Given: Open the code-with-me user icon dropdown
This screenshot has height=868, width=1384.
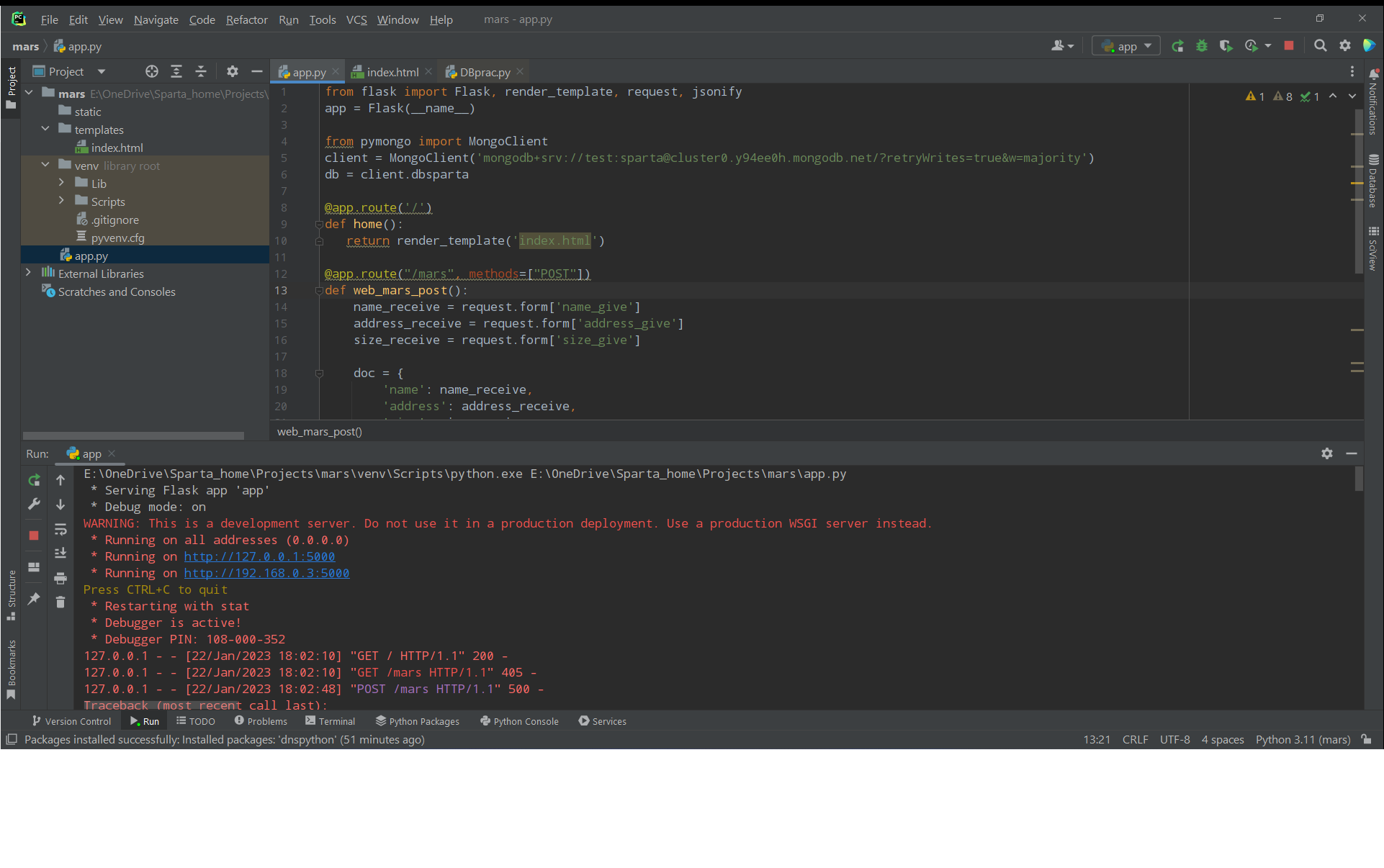Looking at the screenshot, I should 1062,46.
